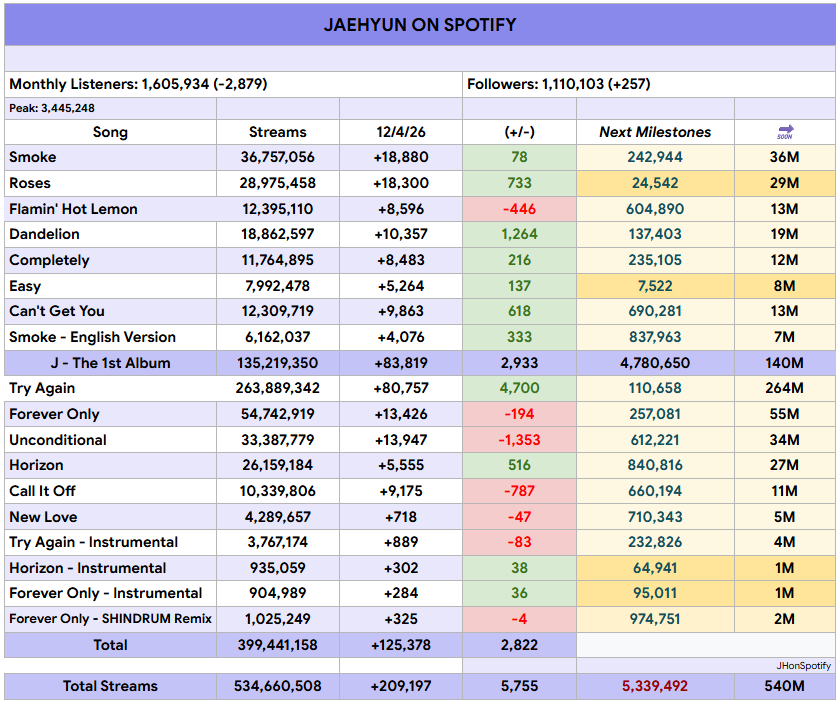The image size is (840, 704).
Task: Select the 'Forever Only' song cell
Action: pos(110,414)
